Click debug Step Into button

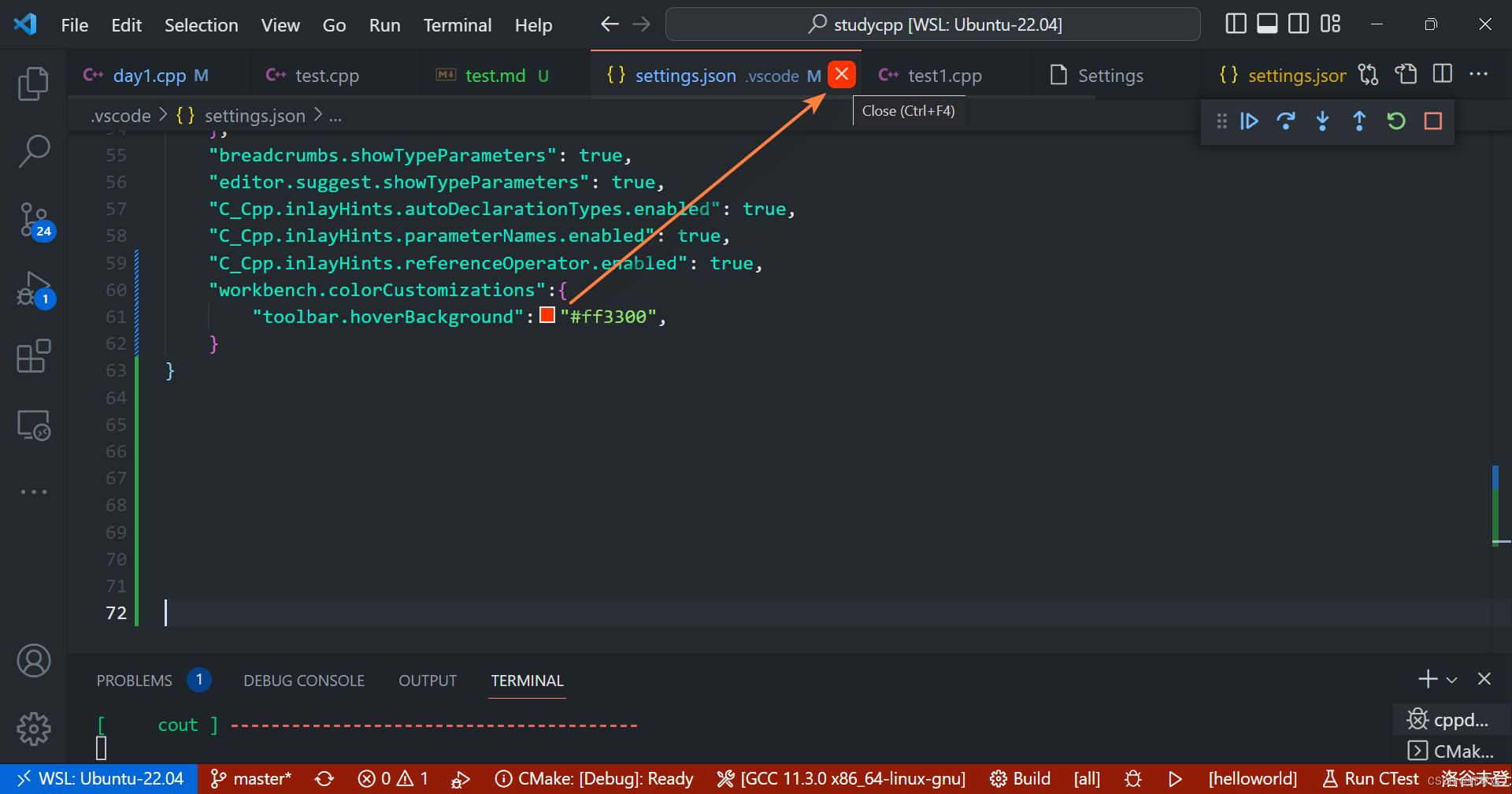[x=1322, y=121]
